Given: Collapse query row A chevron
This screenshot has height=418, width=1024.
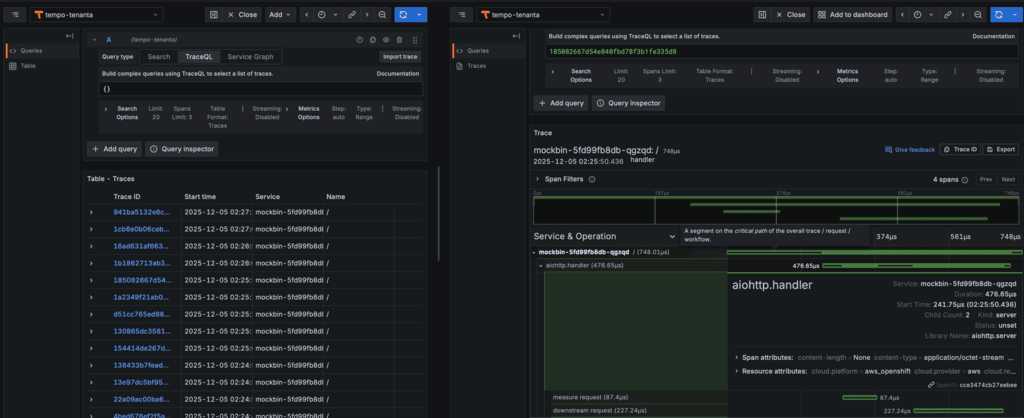Looking at the screenshot, I should pyautogui.click(x=94, y=40).
